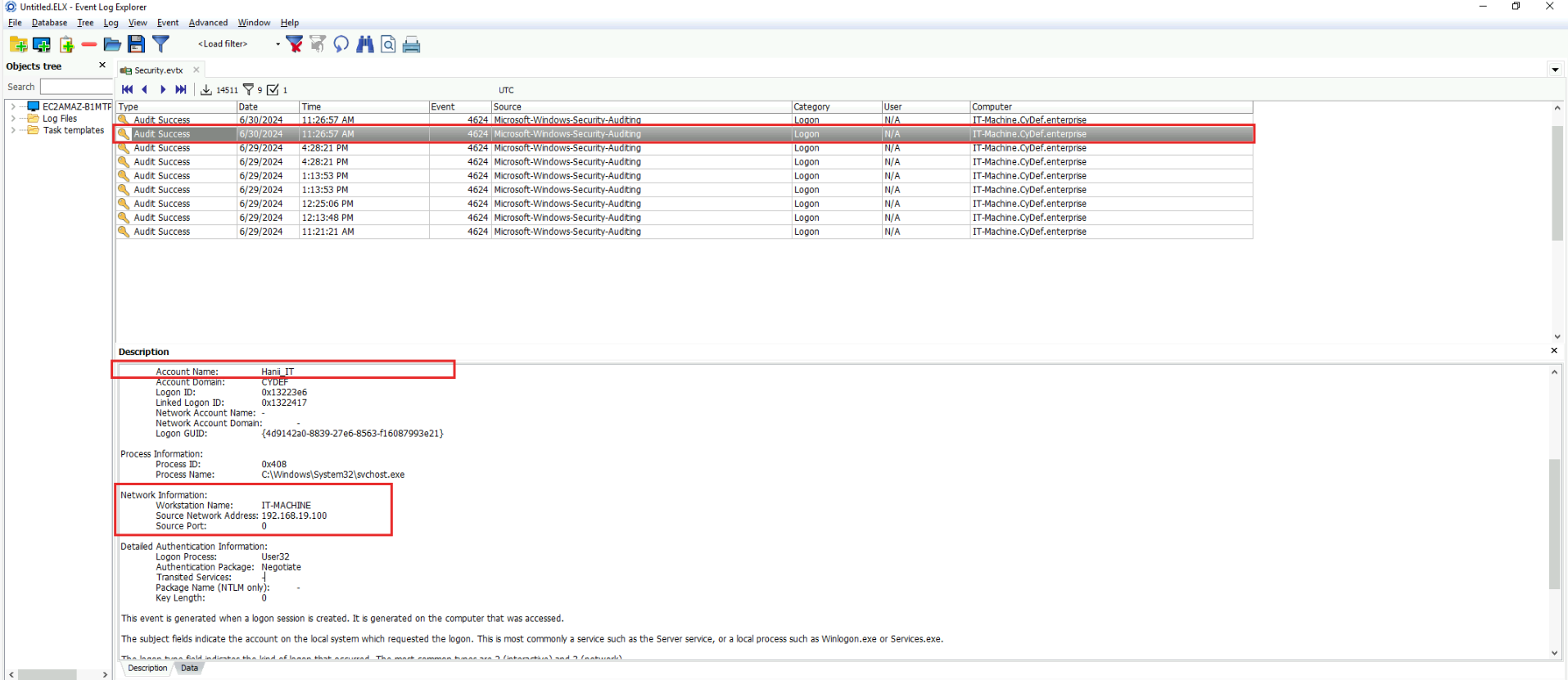
Task: Sort by the Source column header
Action: (641, 107)
